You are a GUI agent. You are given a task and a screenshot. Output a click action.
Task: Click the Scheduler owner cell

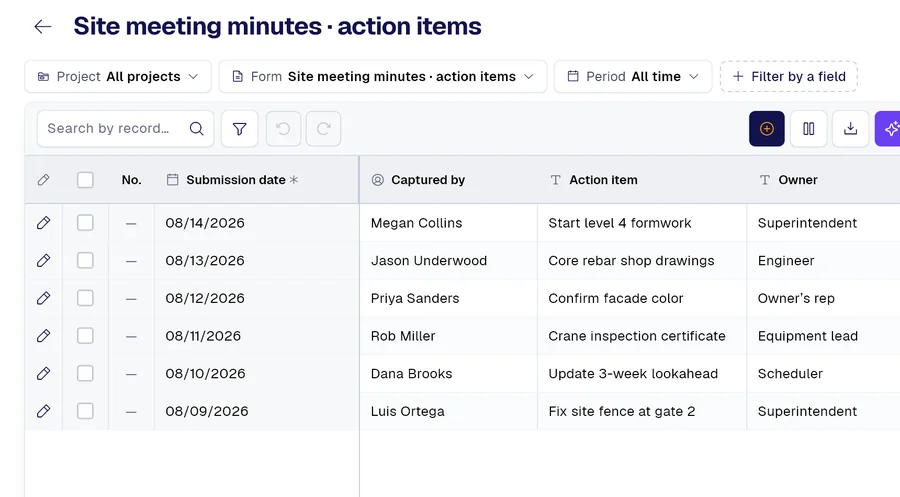point(824,374)
